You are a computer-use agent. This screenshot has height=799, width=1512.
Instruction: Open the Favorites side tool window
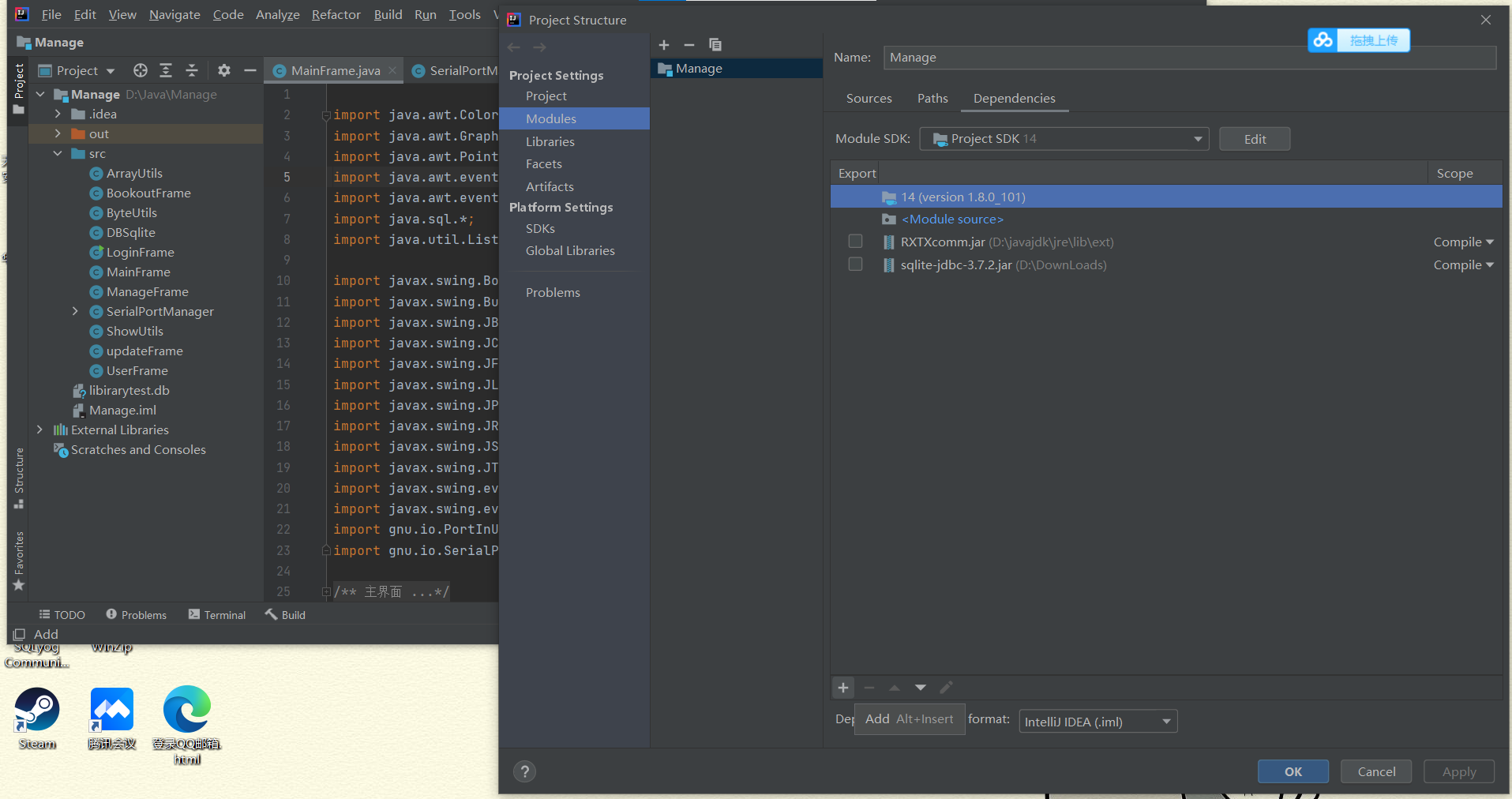click(19, 561)
